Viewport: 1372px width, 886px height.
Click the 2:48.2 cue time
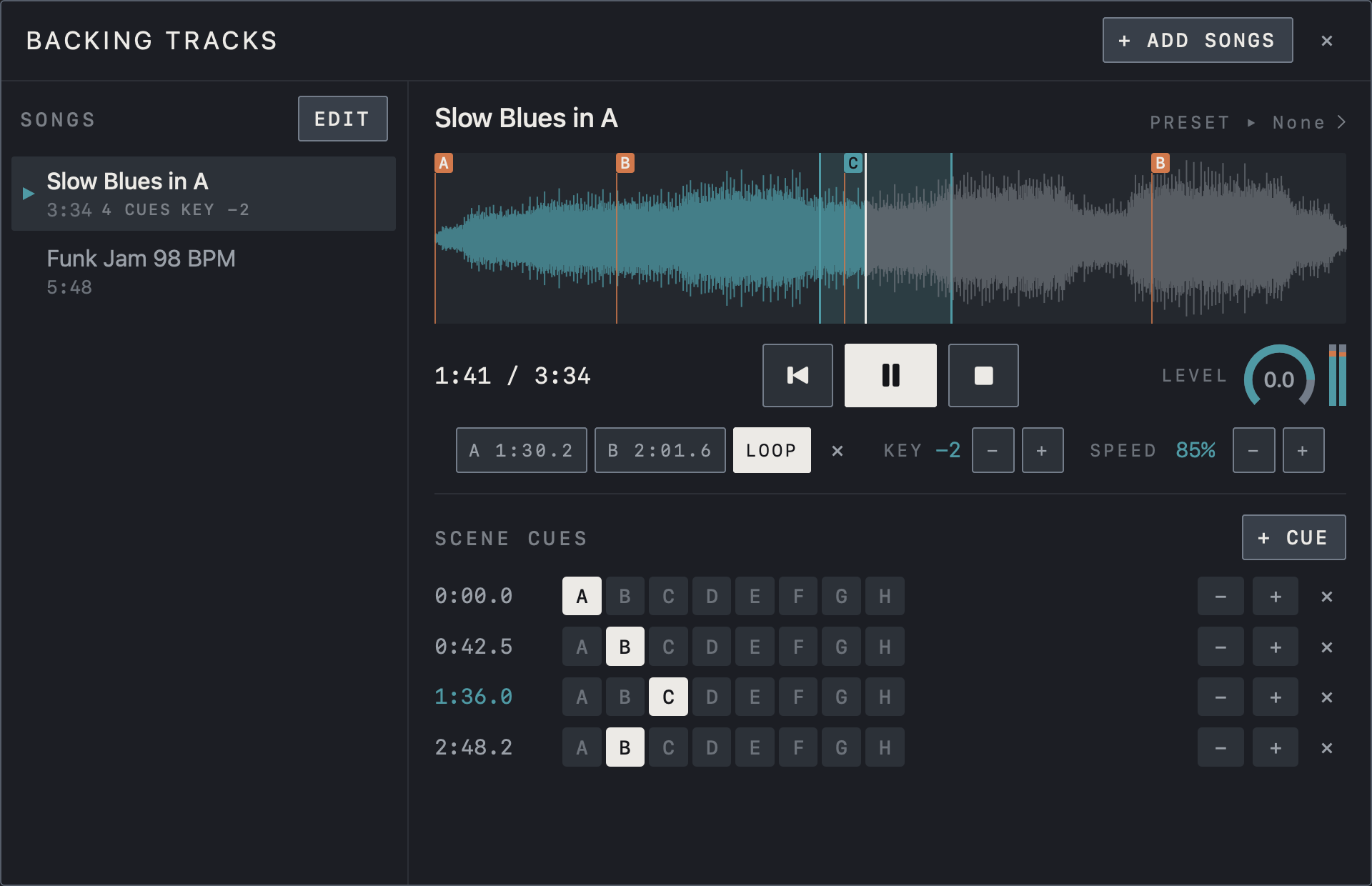pos(474,747)
